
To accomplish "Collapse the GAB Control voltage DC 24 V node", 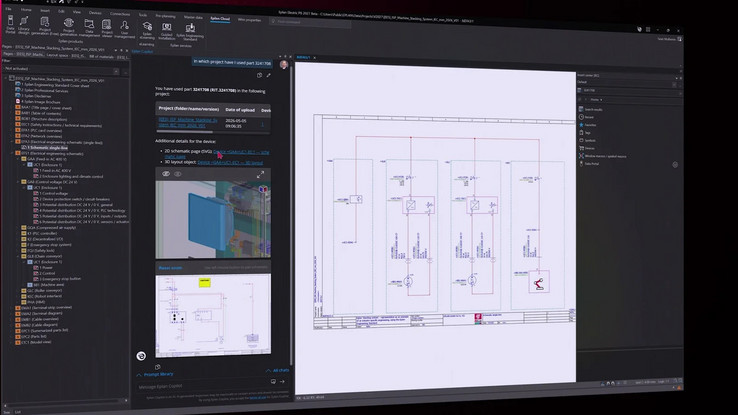I will tap(19, 182).
